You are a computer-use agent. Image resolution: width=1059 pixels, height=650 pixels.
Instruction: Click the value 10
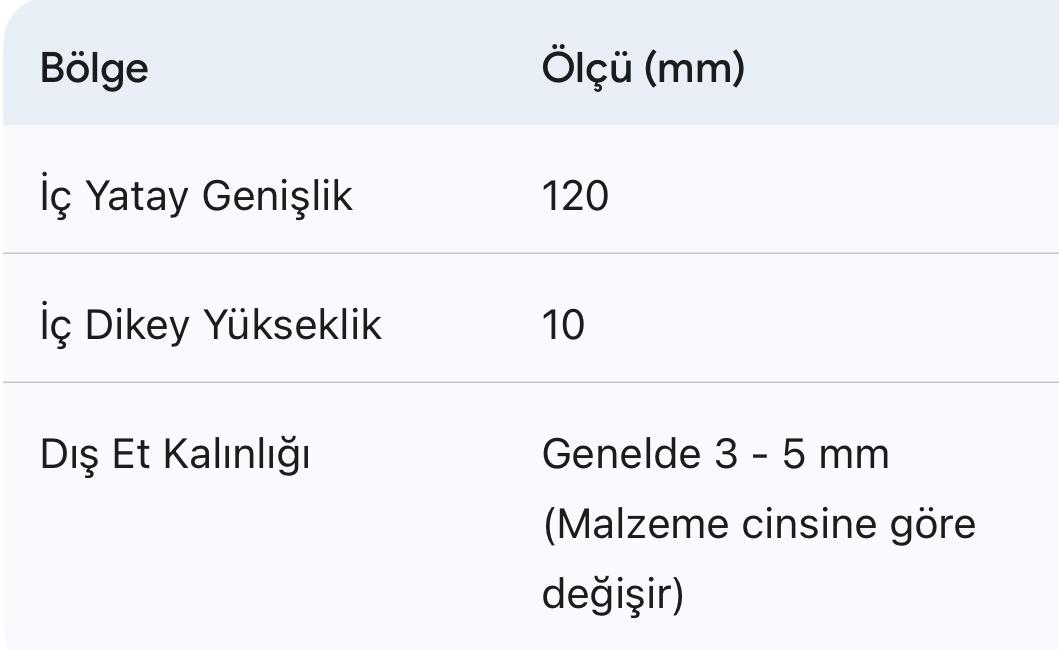[563, 326]
